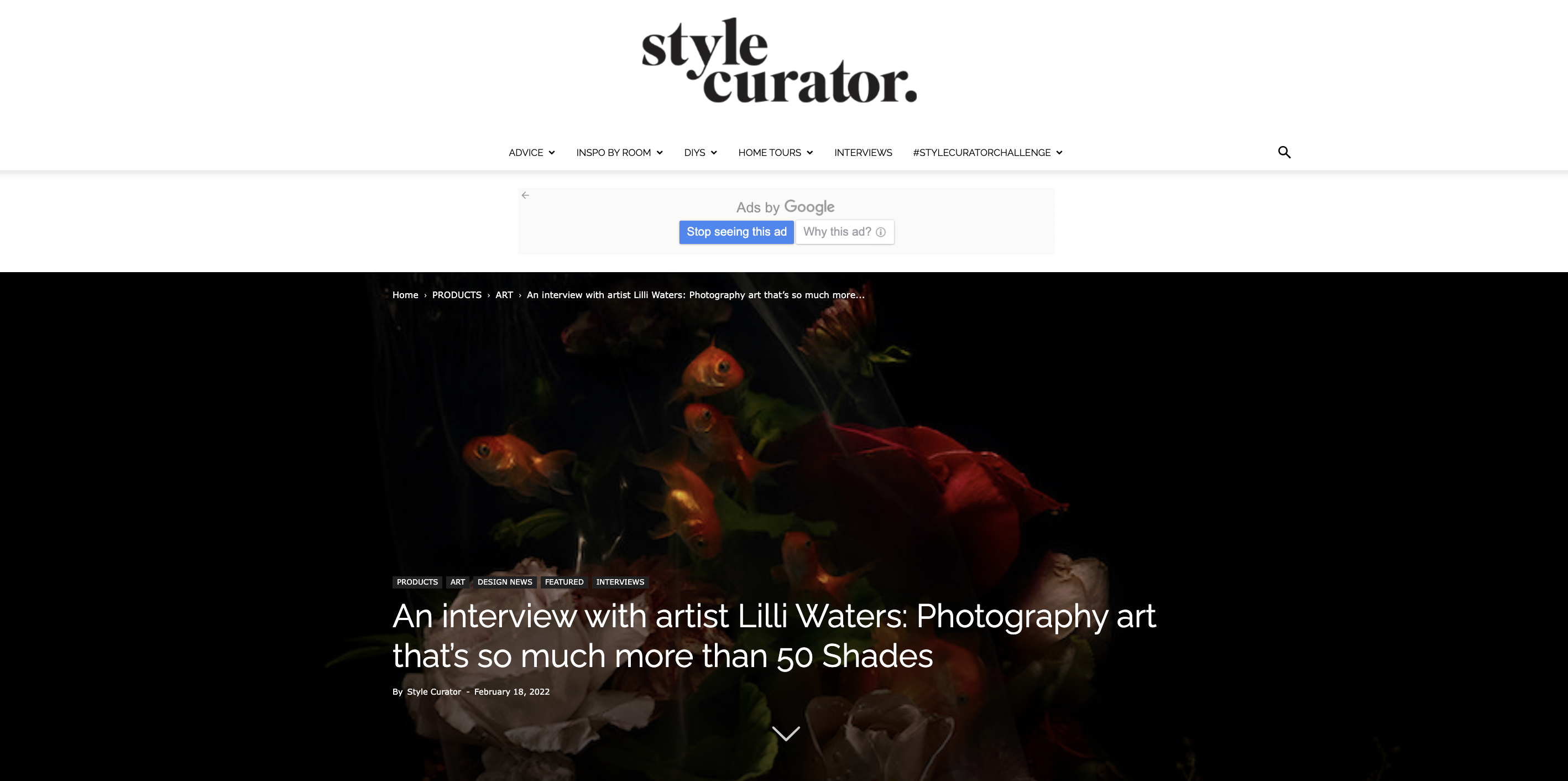Open the site search magnifier icon

1284,152
